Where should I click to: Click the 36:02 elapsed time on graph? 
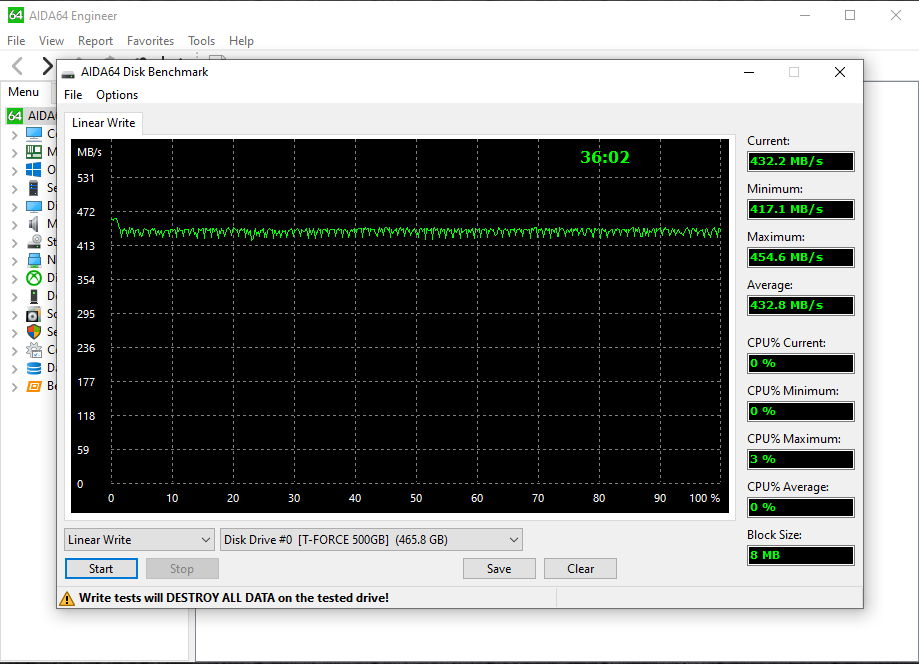(605, 157)
